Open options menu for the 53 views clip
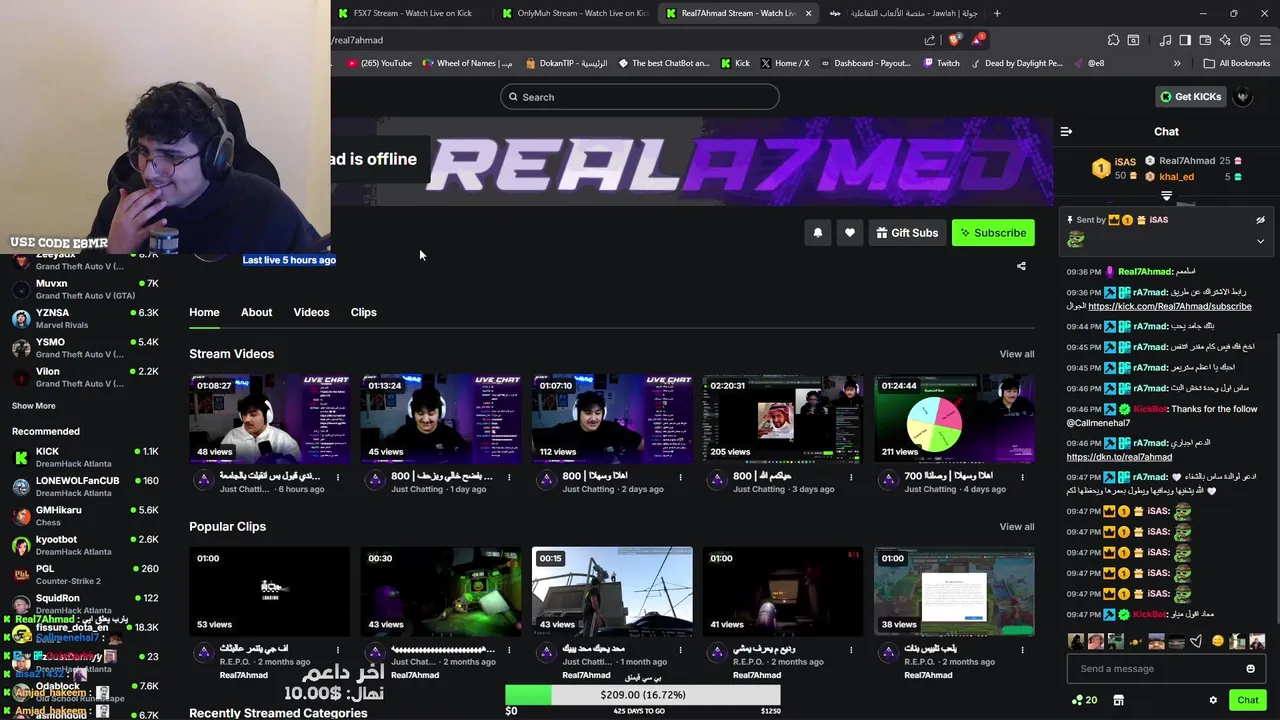The width and height of the screenshot is (1280, 720). (x=338, y=650)
